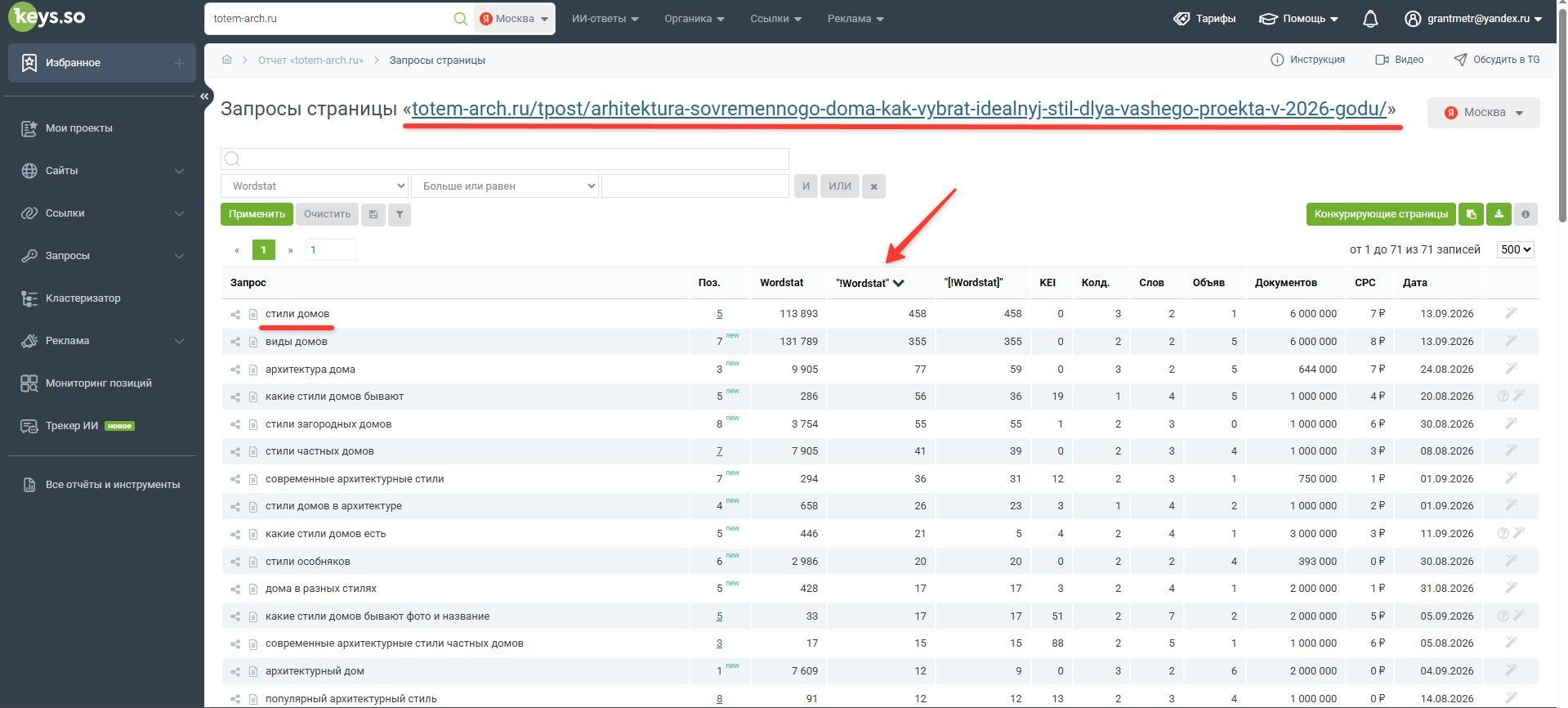
Task: Open ИИ-ответы top menu
Action: click(x=605, y=19)
